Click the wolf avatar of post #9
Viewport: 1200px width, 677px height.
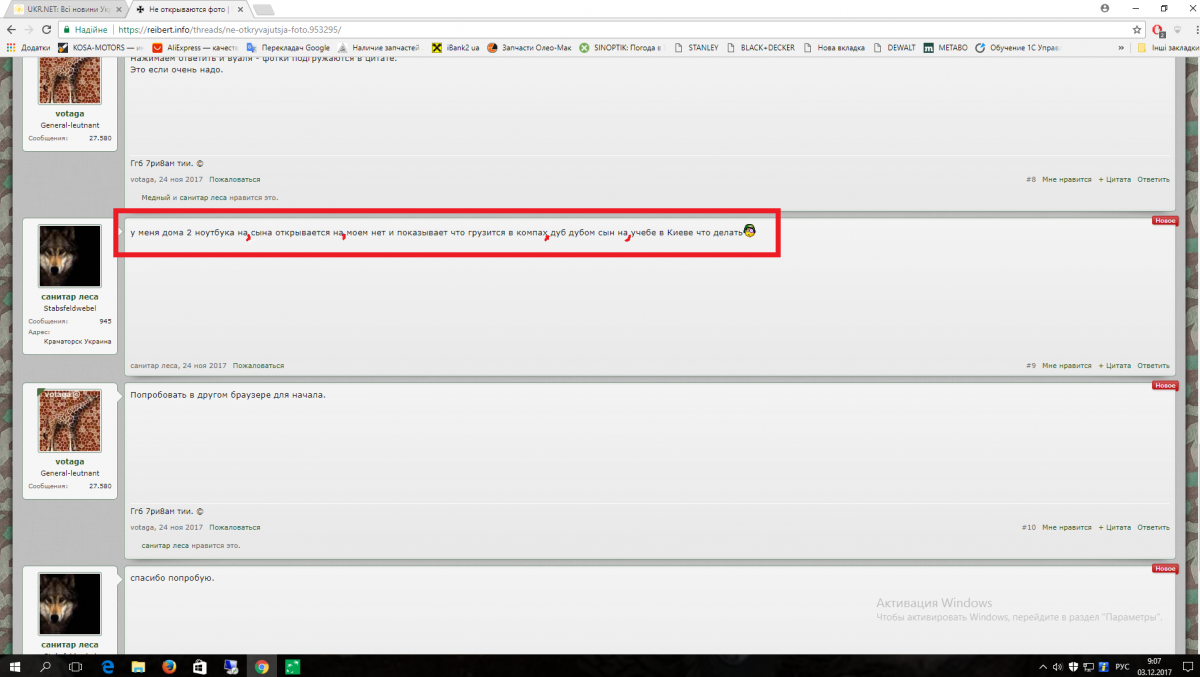pyautogui.click(x=70, y=256)
